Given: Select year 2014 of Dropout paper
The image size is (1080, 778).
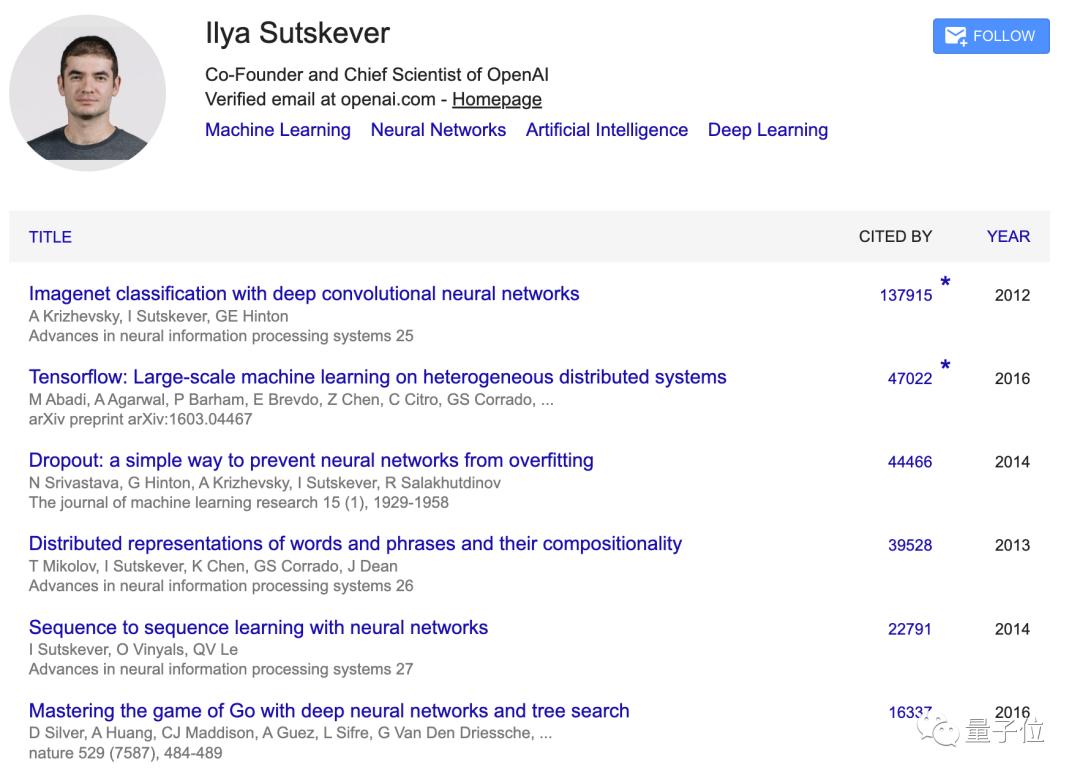Looking at the screenshot, I should coord(1012,462).
